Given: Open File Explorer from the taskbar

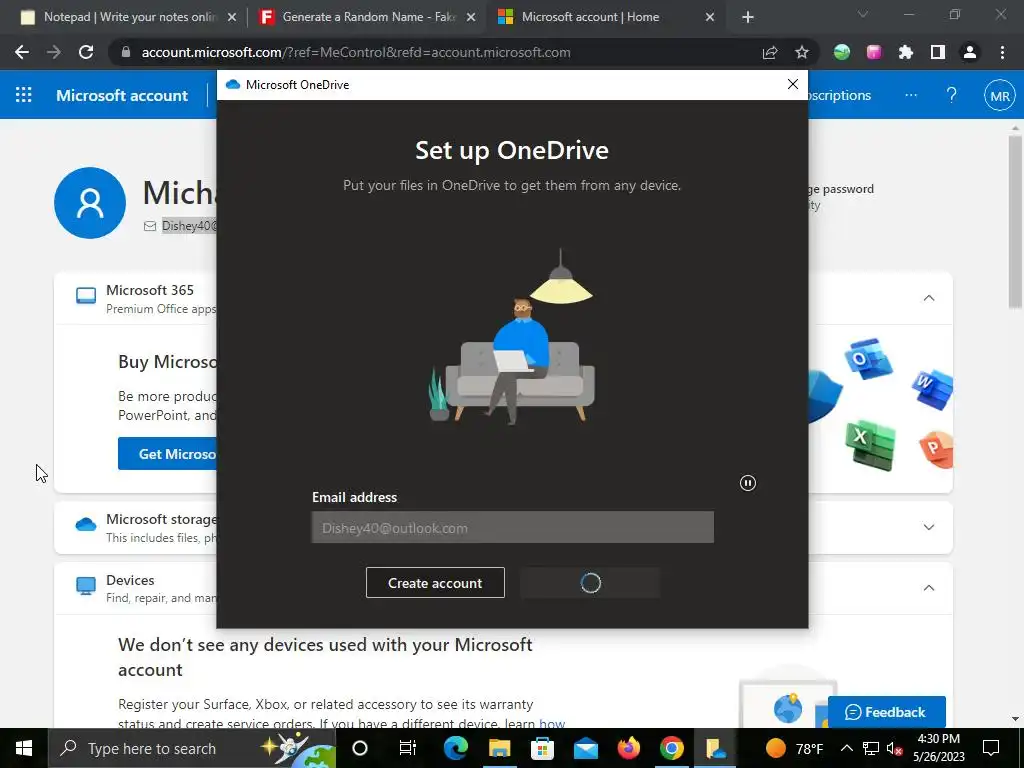Looking at the screenshot, I should [x=500, y=748].
